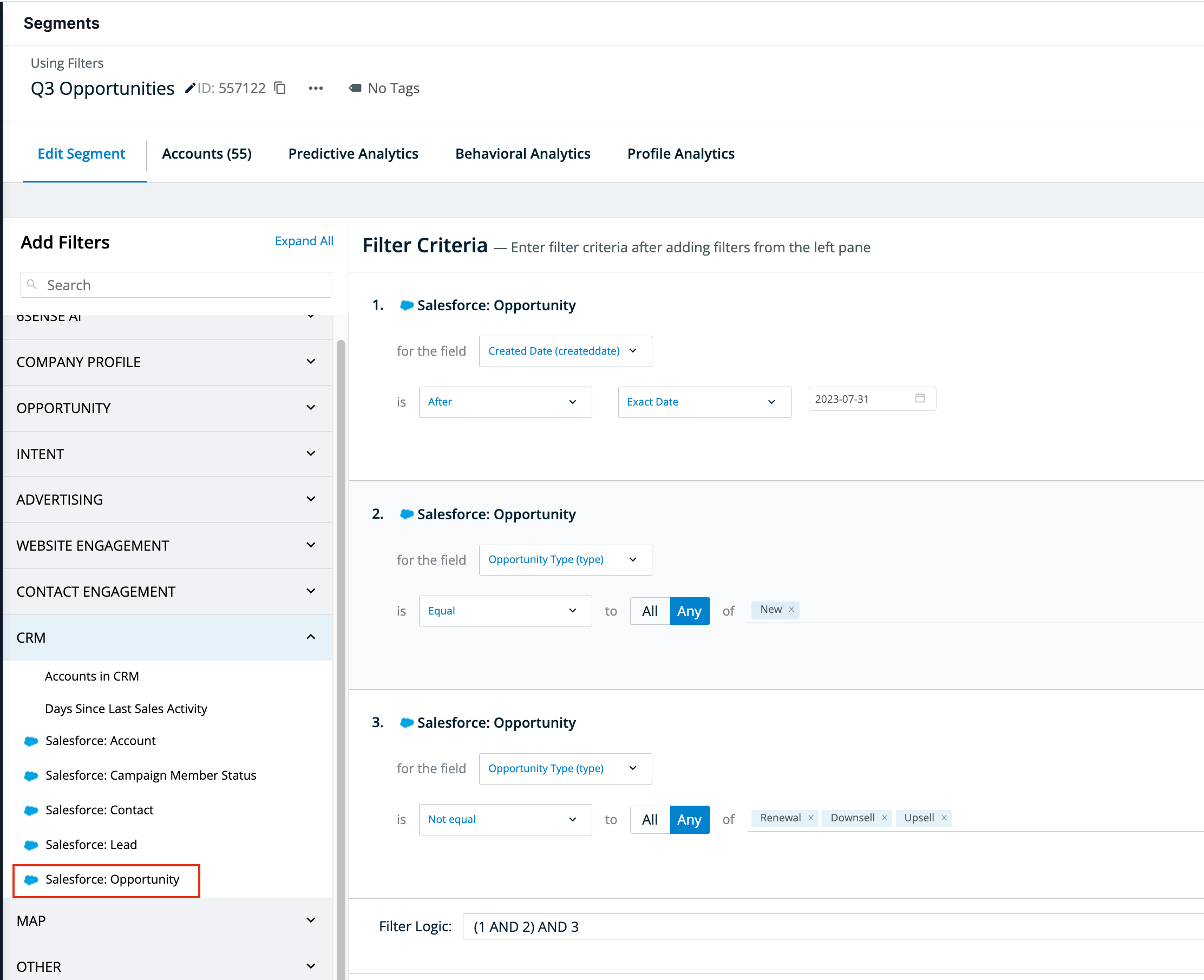Select Any toggle in filter 2
Image resolution: width=1204 pixels, height=980 pixels.
click(689, 611)
